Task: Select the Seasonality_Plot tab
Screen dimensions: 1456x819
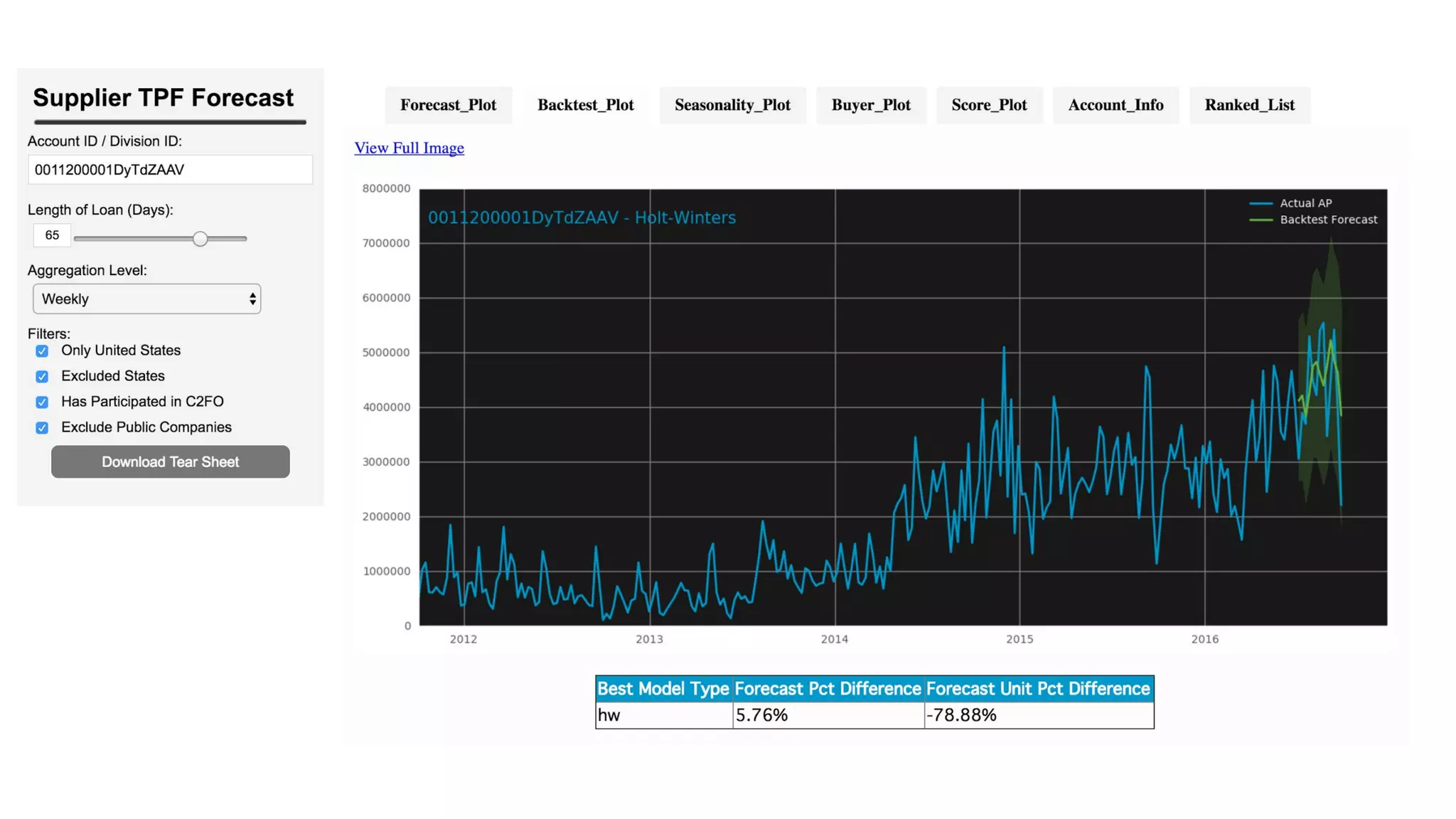Action: 732,105
